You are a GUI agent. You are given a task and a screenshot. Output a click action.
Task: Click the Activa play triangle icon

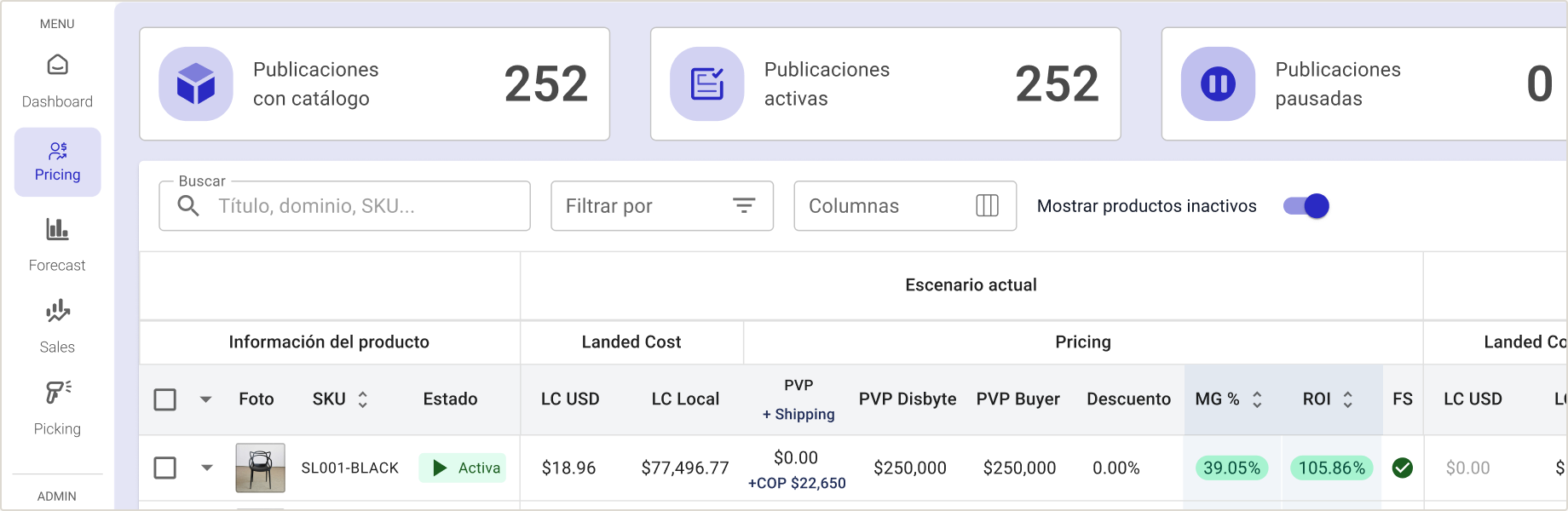coord(440,468)
